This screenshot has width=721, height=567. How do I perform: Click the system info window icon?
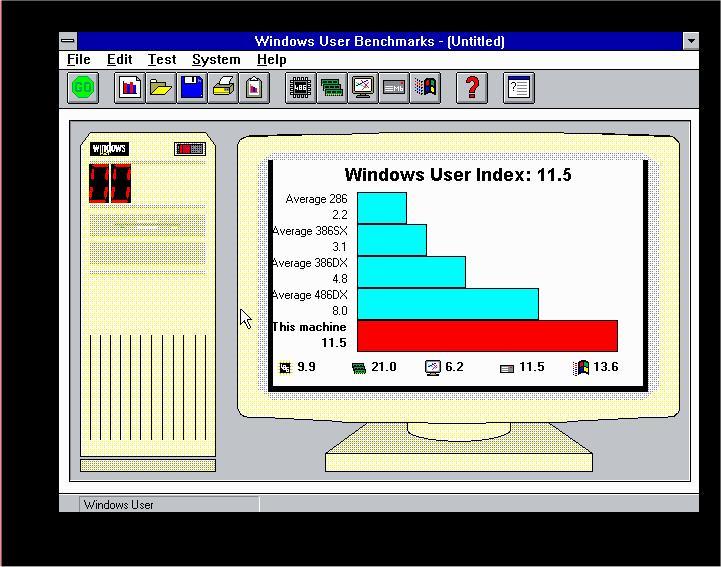click(519, 87)
